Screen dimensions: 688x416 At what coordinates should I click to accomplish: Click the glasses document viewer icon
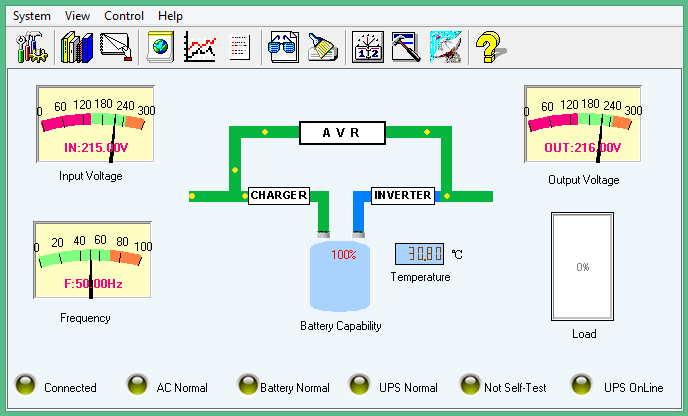(x=283, y=47)
